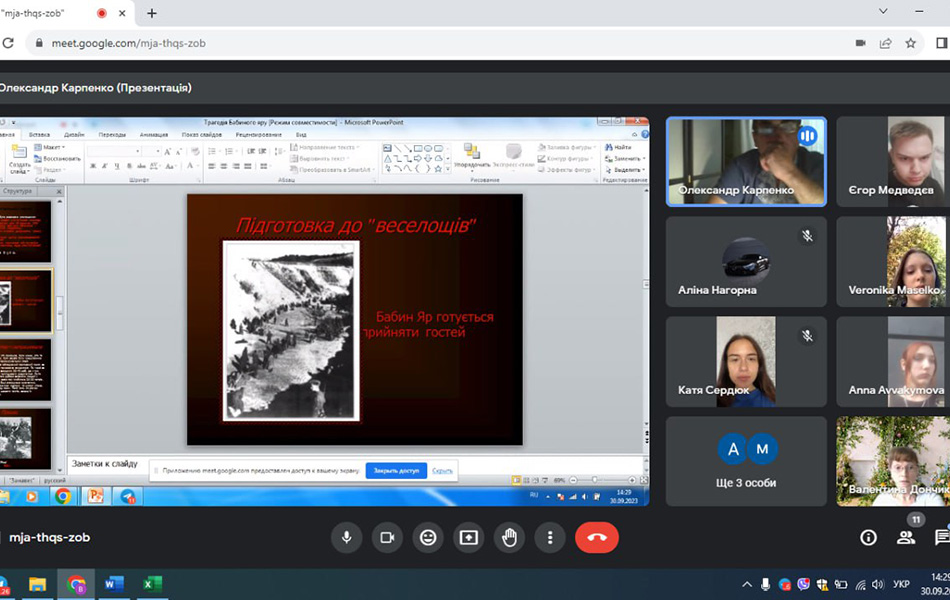Send a reaction with the emoji button
The image size is (950, 600).
(x=428, y=538)
